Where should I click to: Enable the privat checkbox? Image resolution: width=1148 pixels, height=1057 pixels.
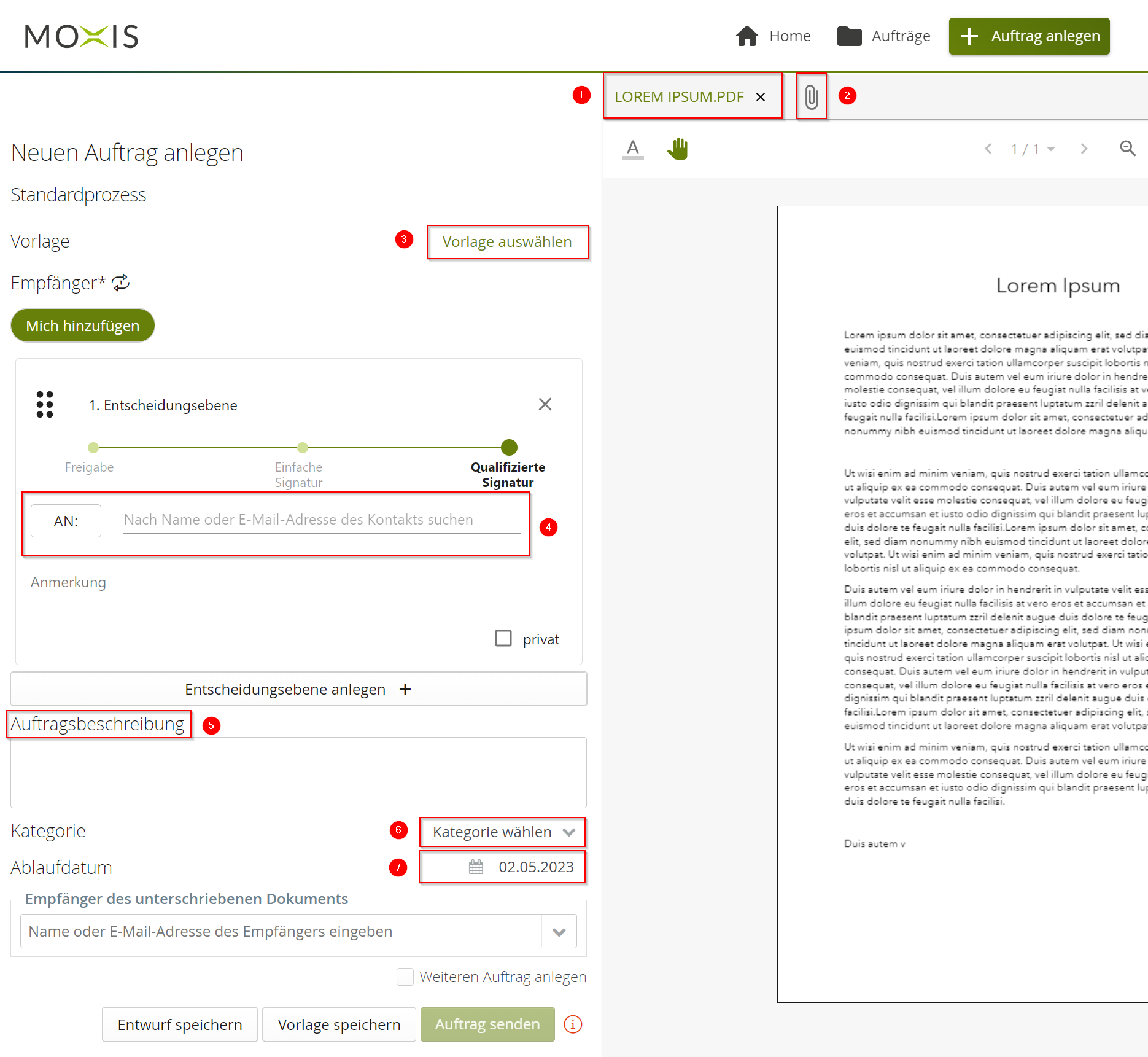point(503,639)
